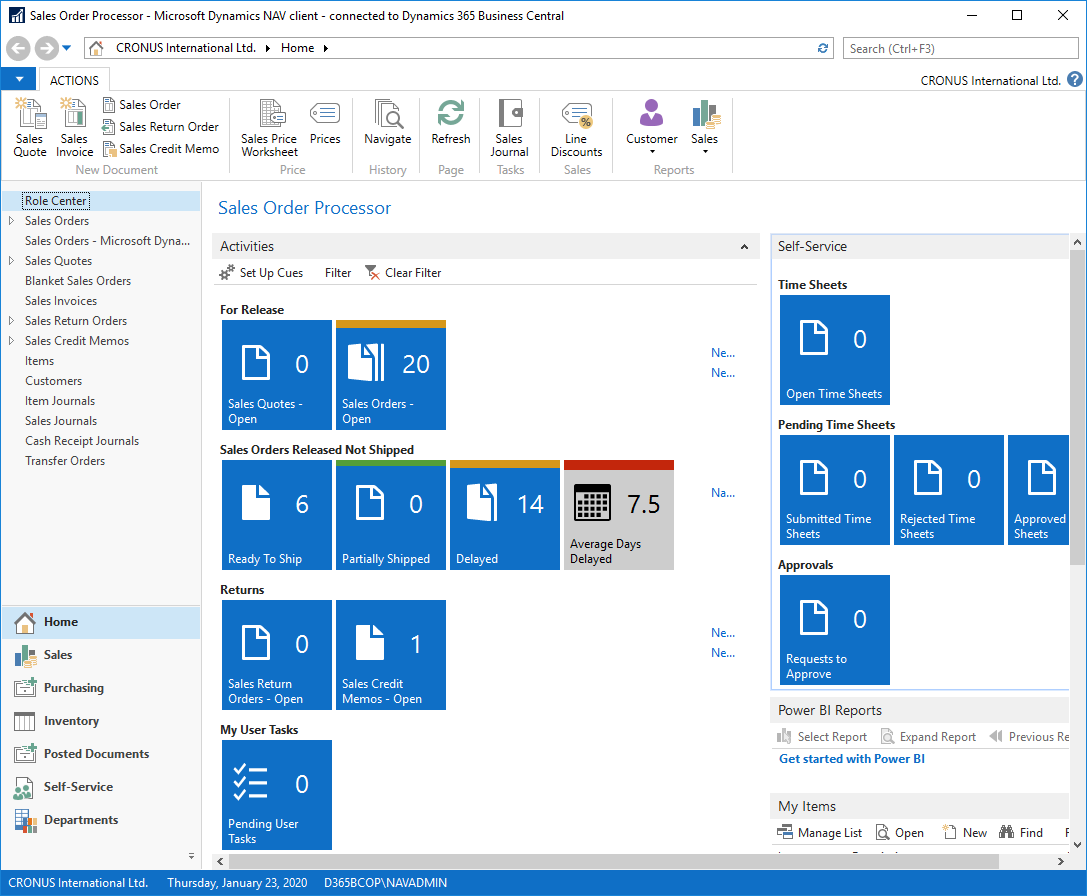Click the Help question mark icon
Screen dimensions: 1087x896
pyautogui.click(x=1074, y=80)
